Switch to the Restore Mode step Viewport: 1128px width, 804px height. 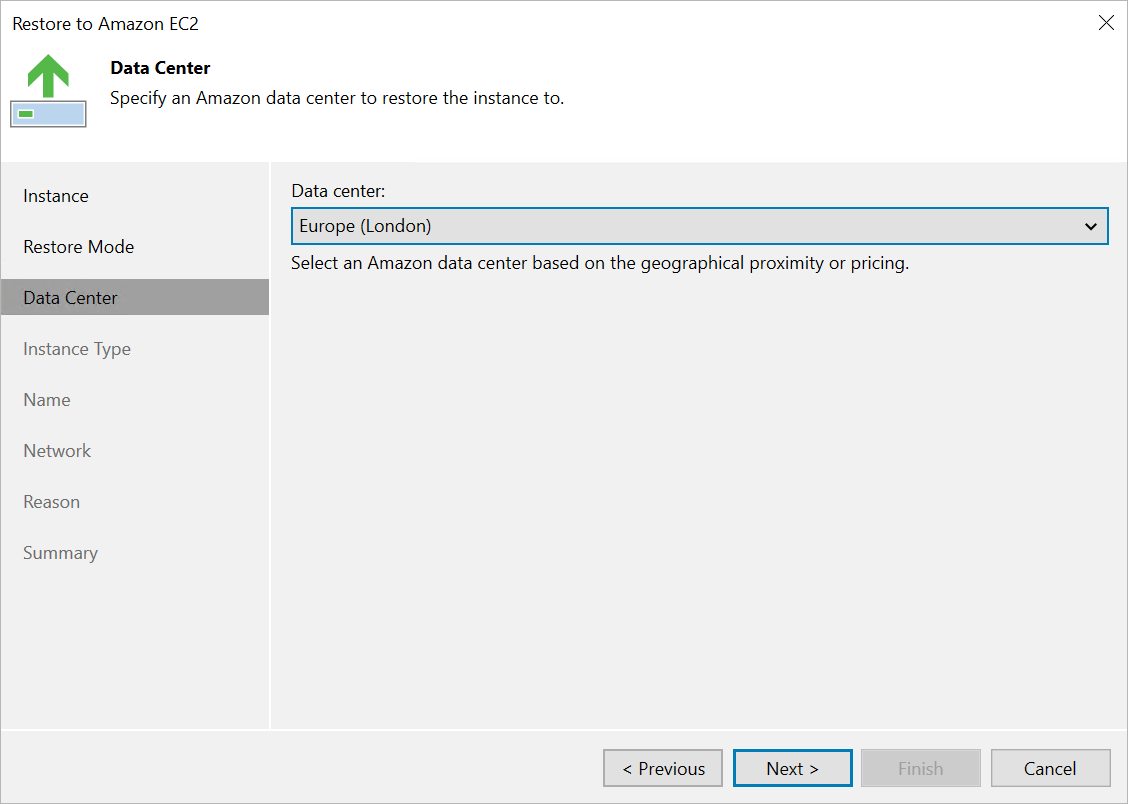pos(78,247)
